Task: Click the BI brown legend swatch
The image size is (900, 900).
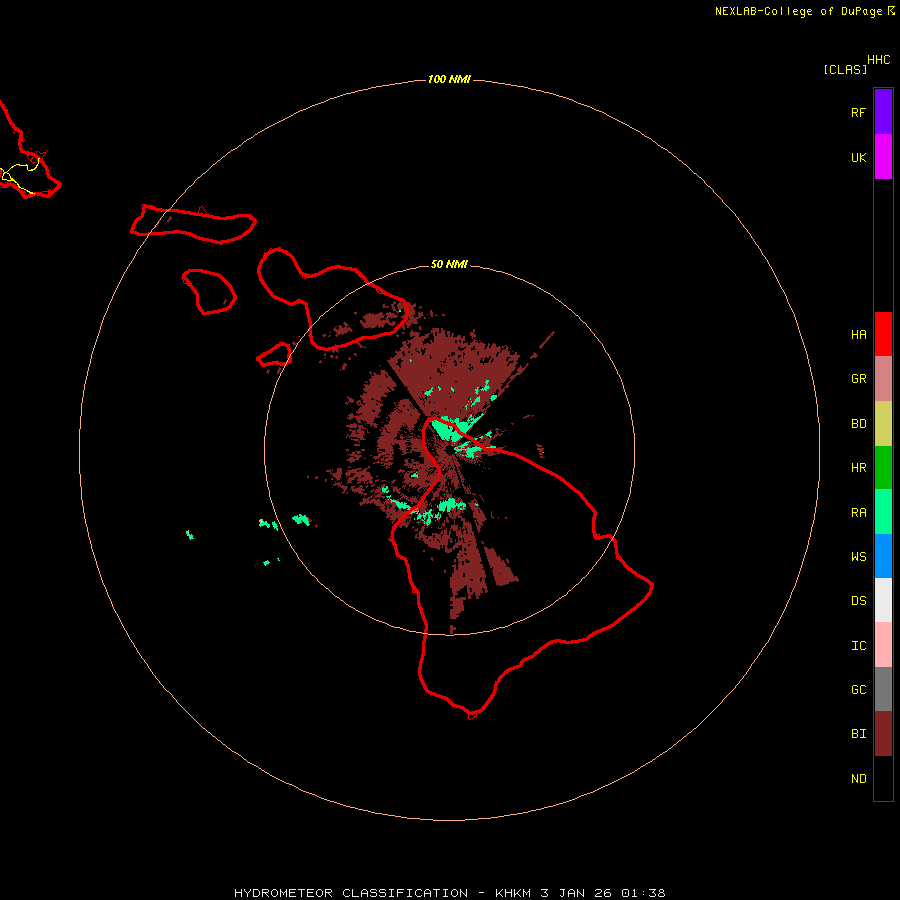Action: click(x=883, y=734)
